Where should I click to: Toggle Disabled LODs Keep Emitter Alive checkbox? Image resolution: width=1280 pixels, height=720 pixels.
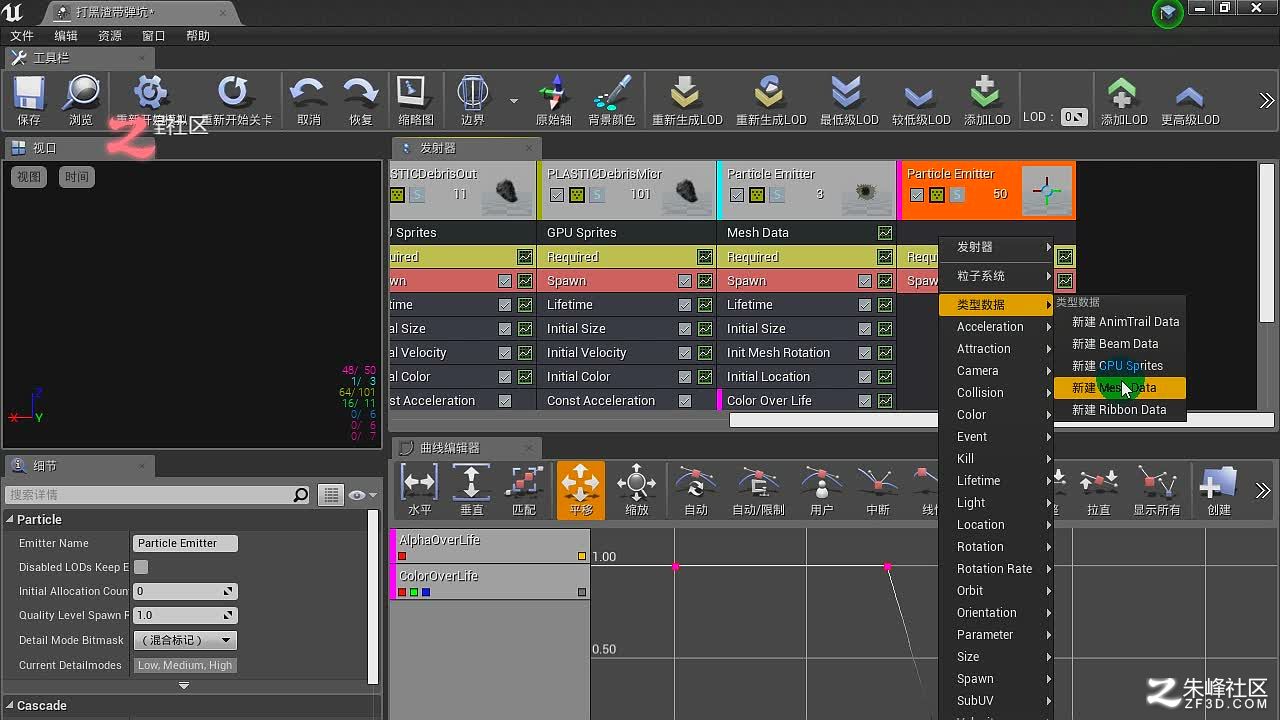pyautogui.click(x=141, y=567)
